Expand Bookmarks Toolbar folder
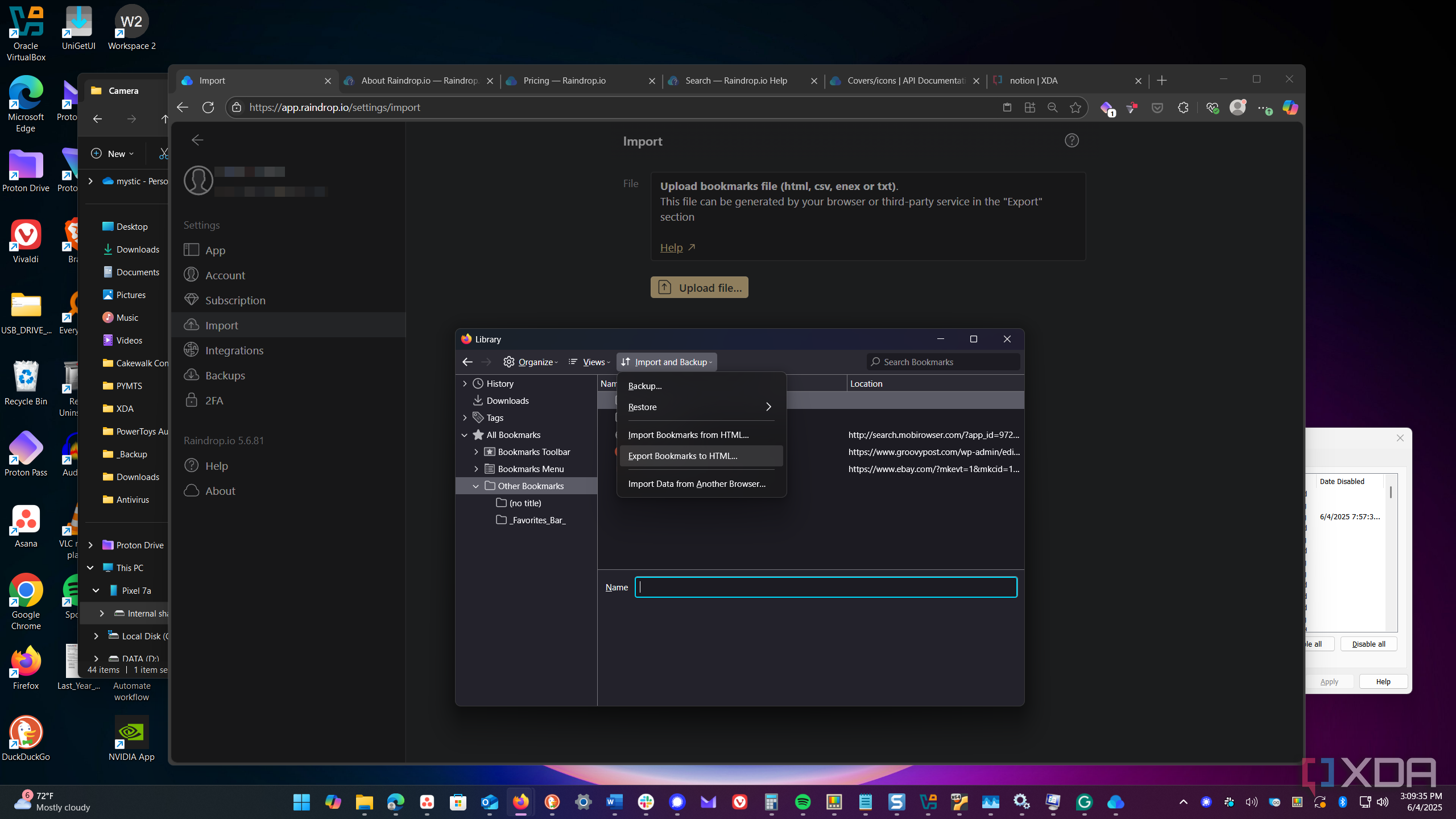The image size is (1456, 819). pos(476,452)
